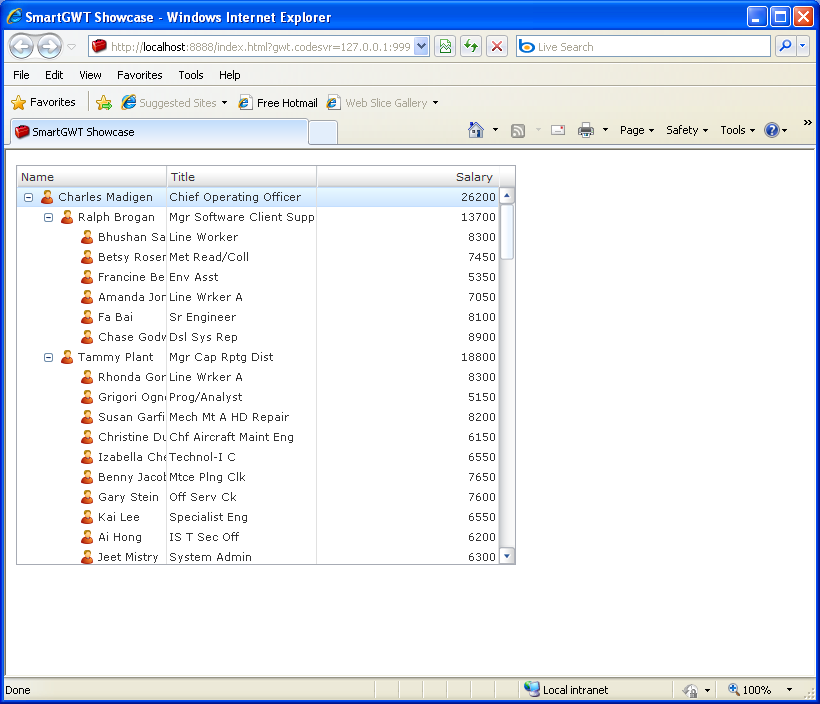Select the SmartGWT Showcase tab
This screenshot has width=820, height=704.
pos(158,132)
